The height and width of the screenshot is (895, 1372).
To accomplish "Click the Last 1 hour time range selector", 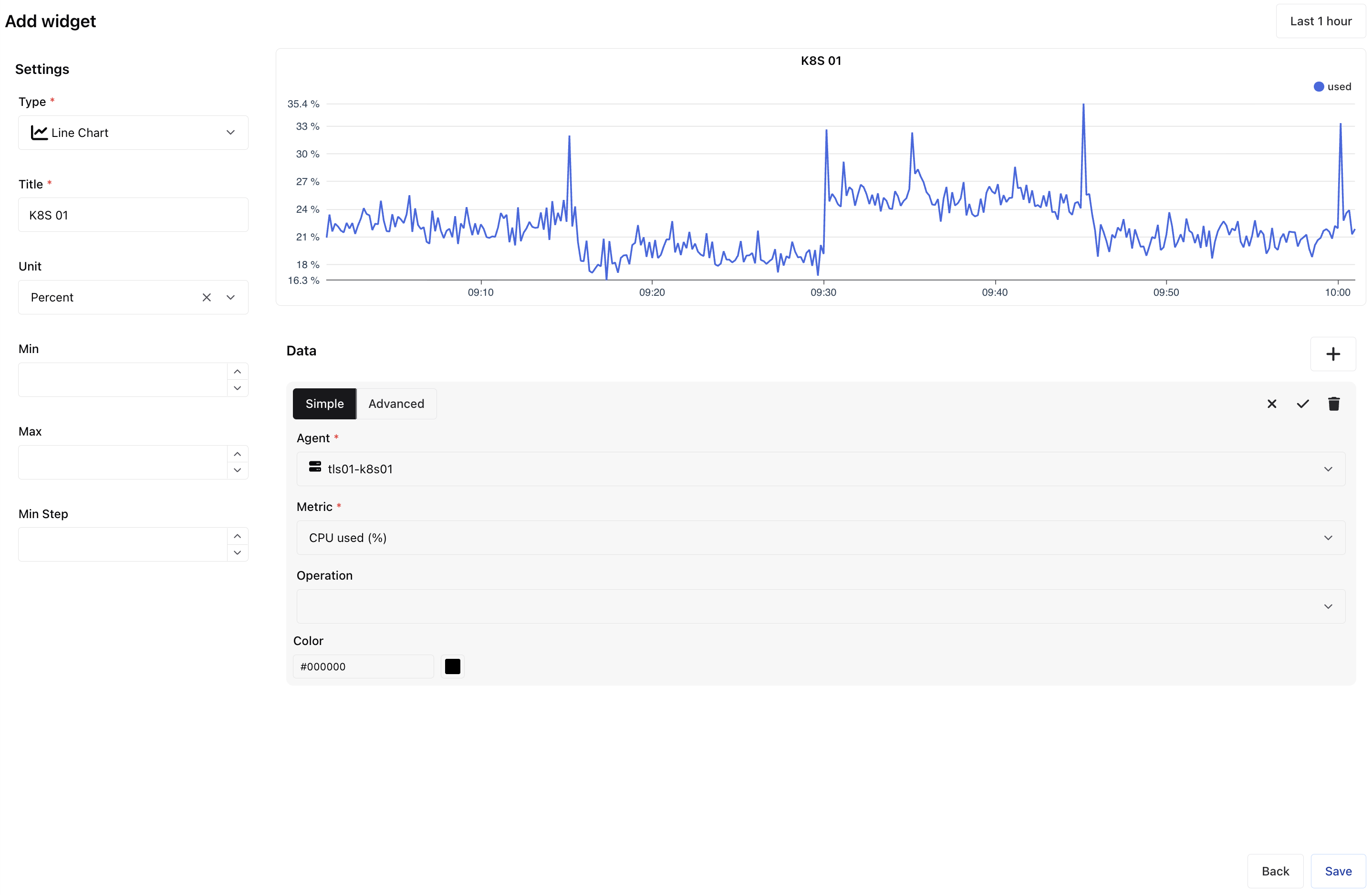I will coord(1320,21).
